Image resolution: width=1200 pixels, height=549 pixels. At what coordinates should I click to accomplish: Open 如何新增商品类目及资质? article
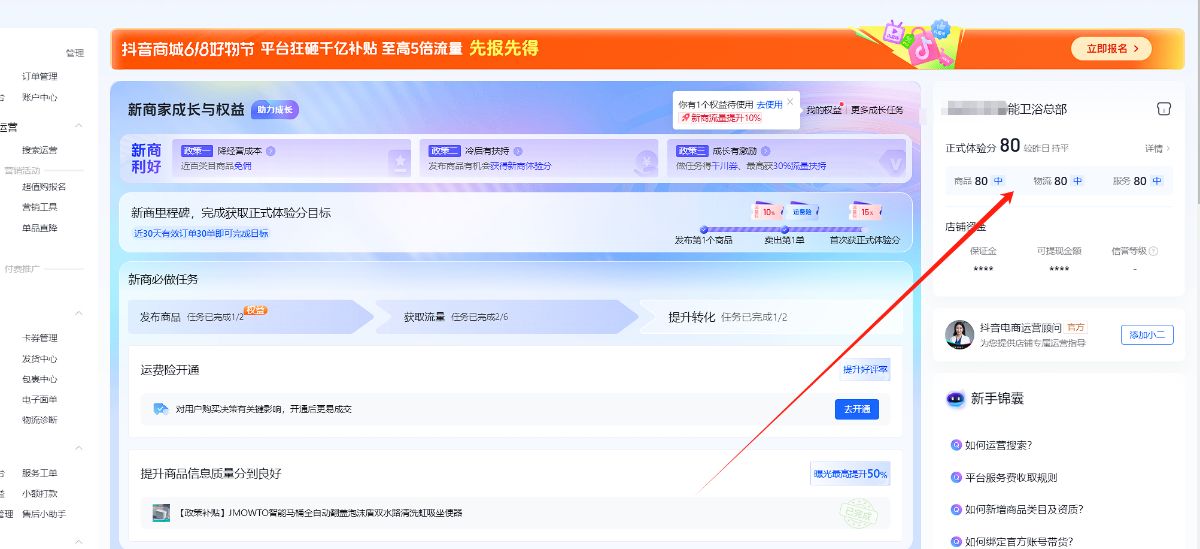[x=1024, y=509]
